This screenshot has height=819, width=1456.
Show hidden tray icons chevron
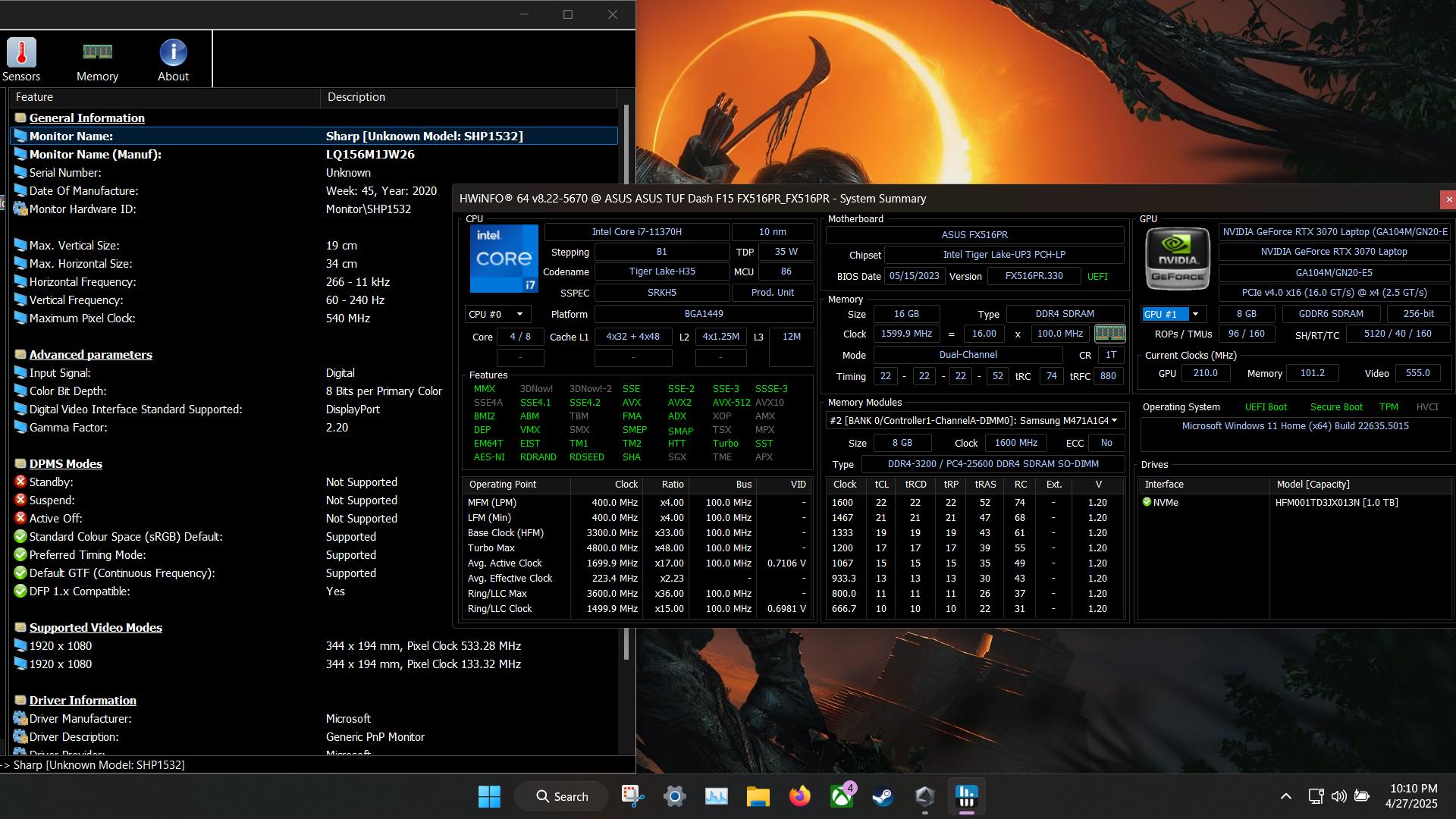pyautogui.click(x=1286, y=796)
